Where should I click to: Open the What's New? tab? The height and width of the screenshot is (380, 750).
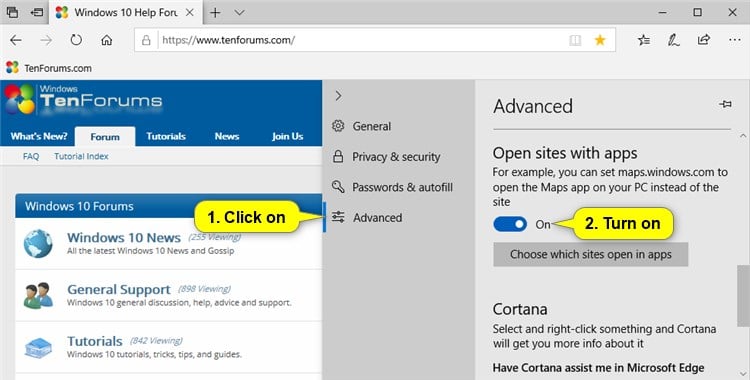[39, 136]
